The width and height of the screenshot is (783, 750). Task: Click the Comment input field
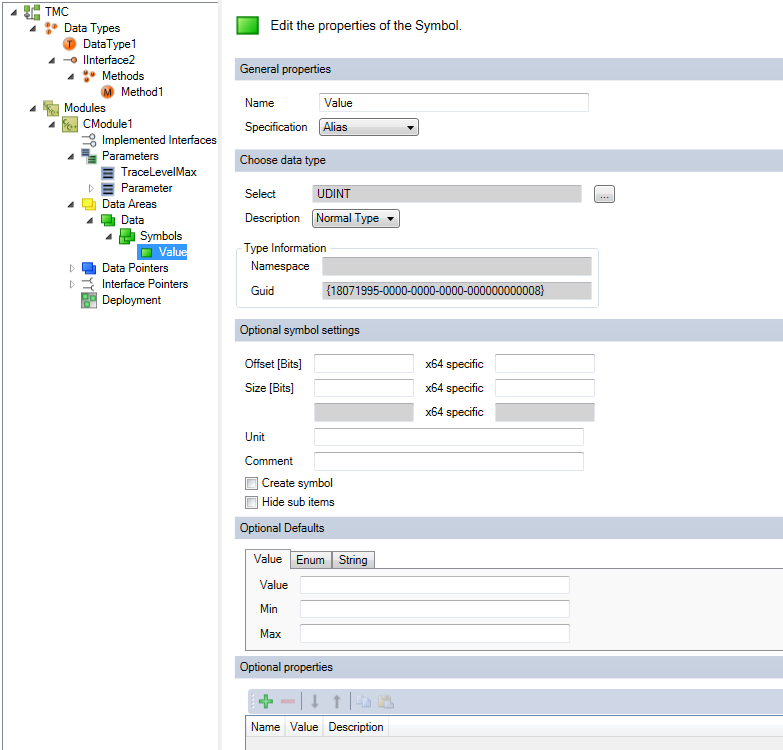point(448,461)
